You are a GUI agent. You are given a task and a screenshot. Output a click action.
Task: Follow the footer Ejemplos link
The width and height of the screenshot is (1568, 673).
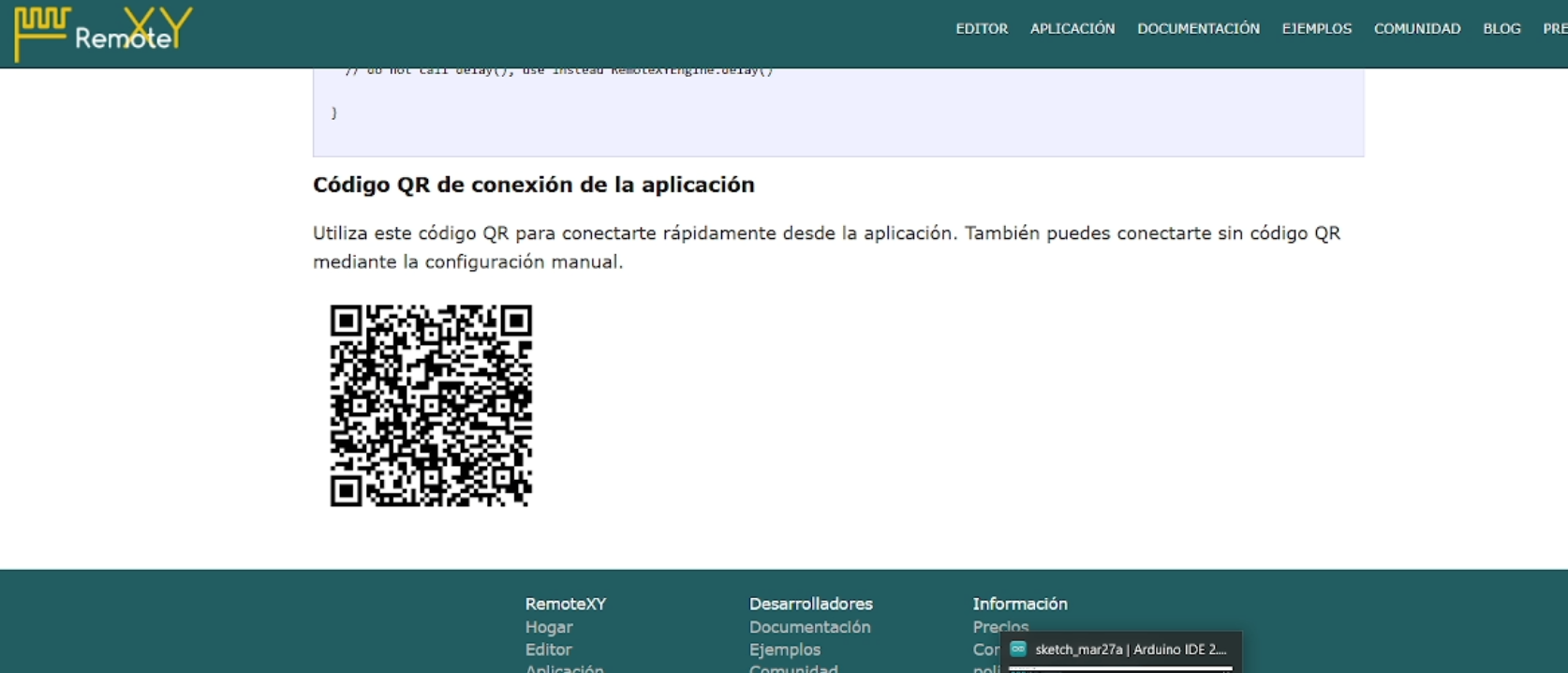click(x=785, y=650)
